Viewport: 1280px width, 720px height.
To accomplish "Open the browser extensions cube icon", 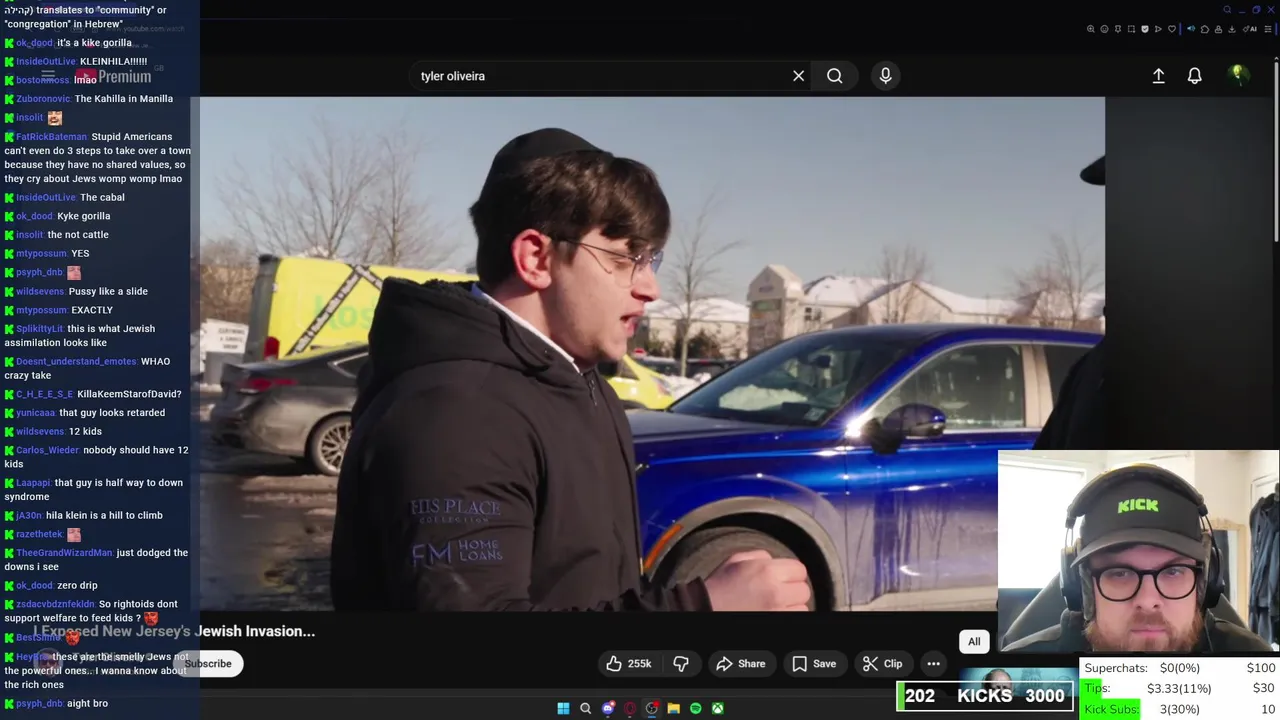I will [x=1205, y=29].
